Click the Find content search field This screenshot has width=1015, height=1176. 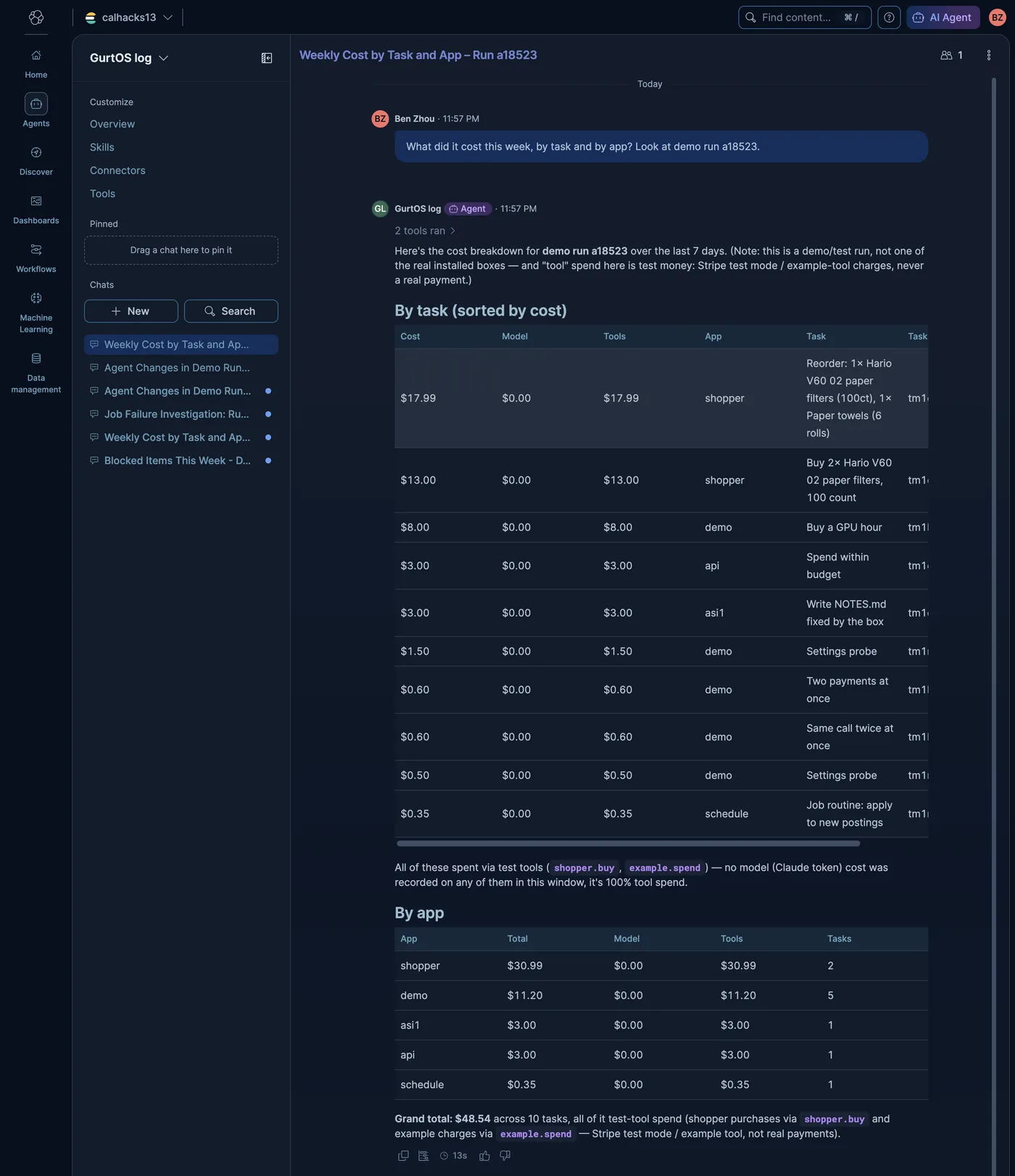pos(805,17)
